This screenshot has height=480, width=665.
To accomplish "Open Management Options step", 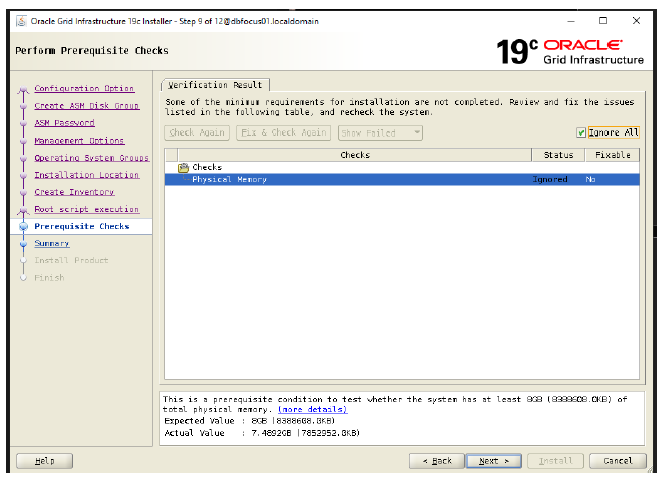I will (79, 140).
